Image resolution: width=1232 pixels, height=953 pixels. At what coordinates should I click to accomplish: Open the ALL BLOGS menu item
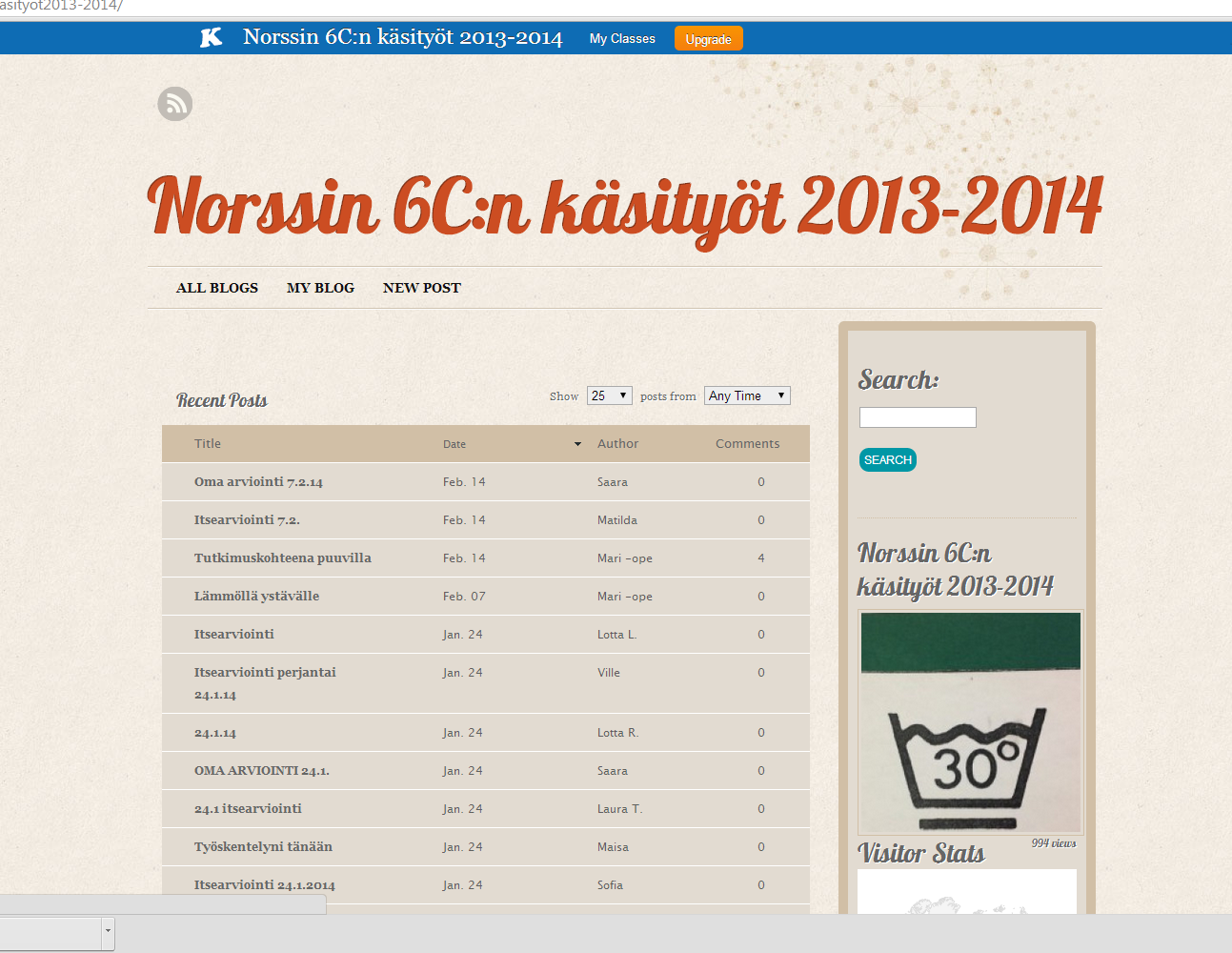[x=217, y=288]
